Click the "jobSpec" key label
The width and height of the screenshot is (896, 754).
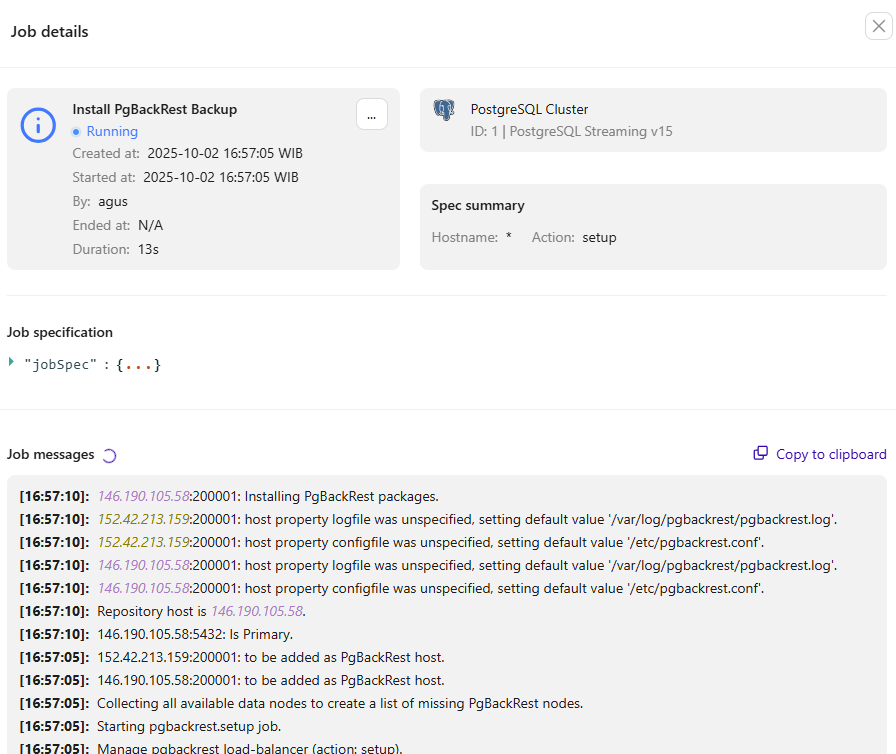point(60,366)
